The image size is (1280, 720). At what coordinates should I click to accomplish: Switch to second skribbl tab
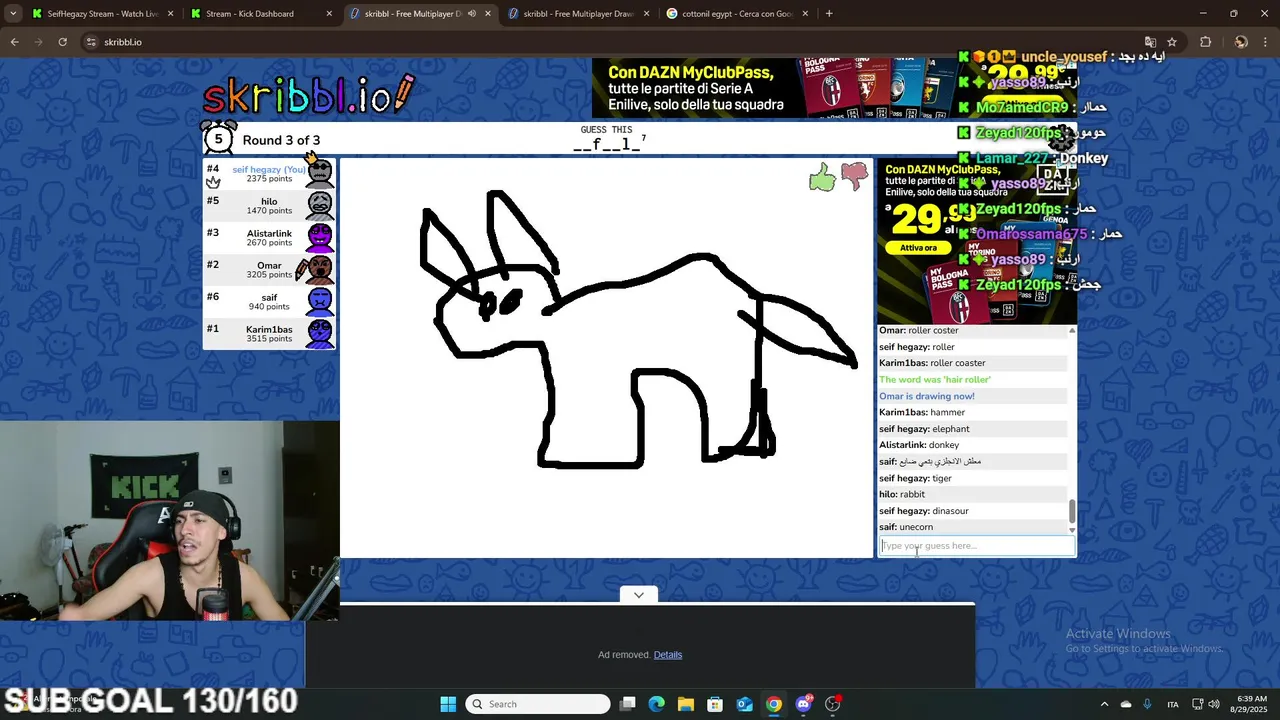[577, 14]
